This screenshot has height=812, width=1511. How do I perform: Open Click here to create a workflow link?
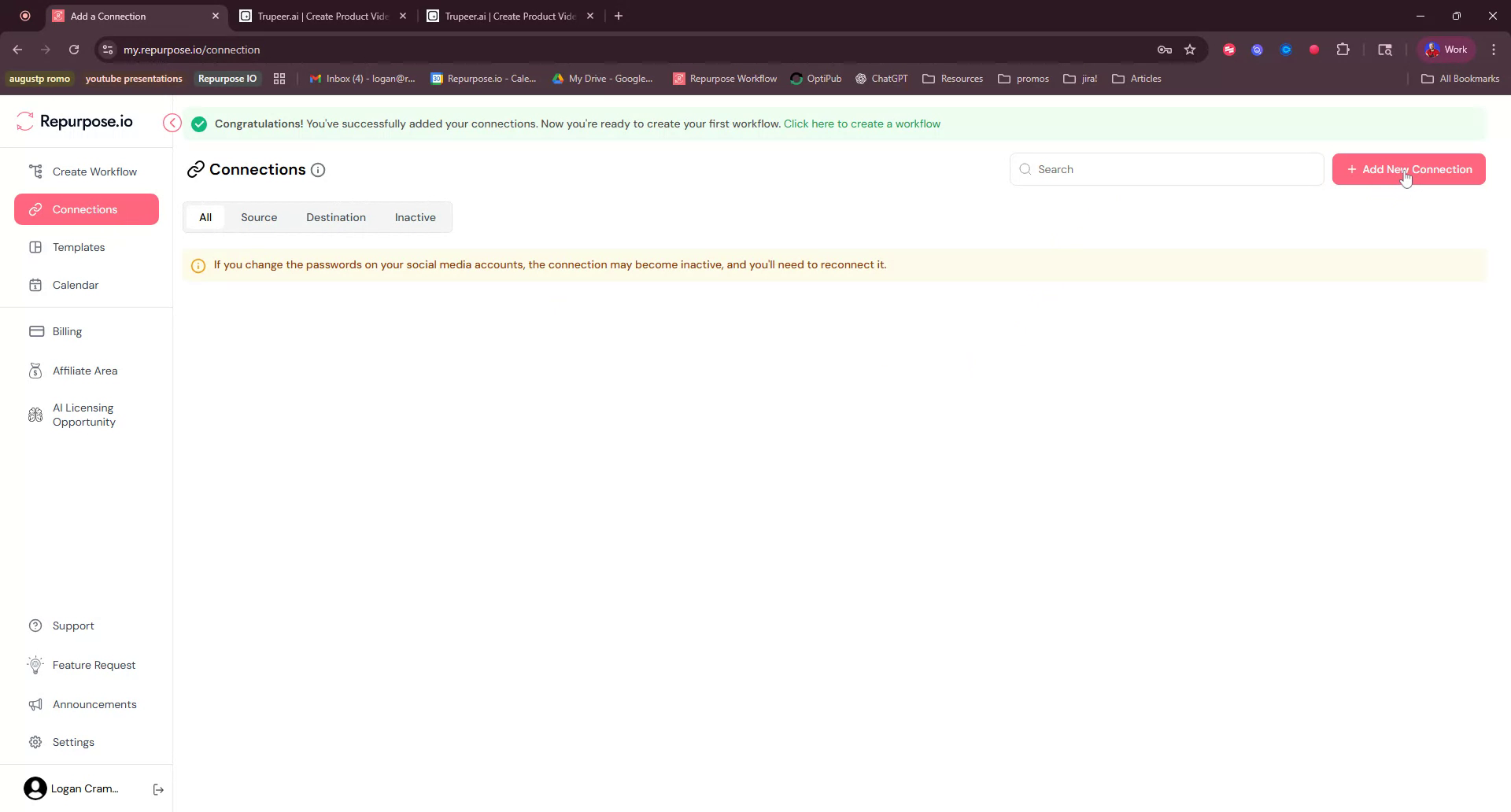point(862,124)
